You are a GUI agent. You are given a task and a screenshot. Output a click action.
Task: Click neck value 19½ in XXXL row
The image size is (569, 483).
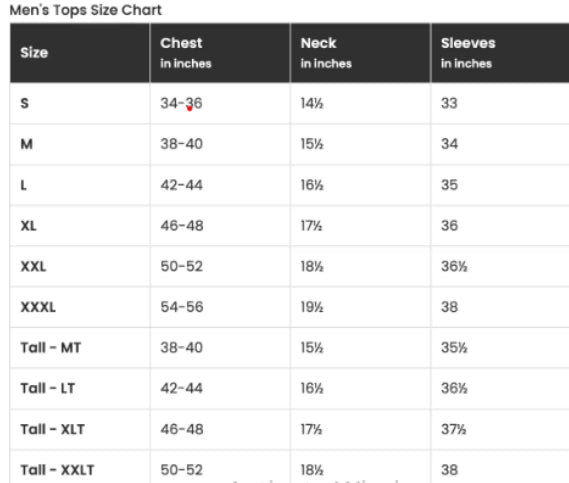312,307
